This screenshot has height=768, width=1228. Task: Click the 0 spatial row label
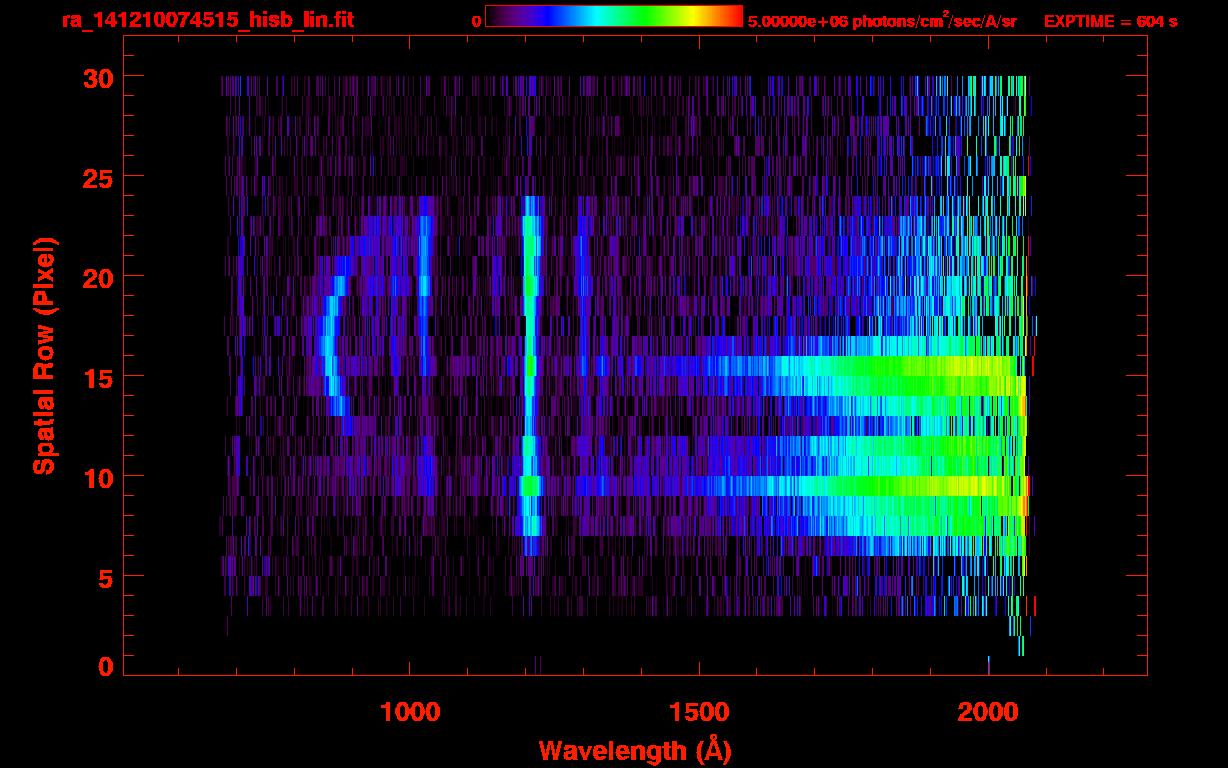click(105, 666)
